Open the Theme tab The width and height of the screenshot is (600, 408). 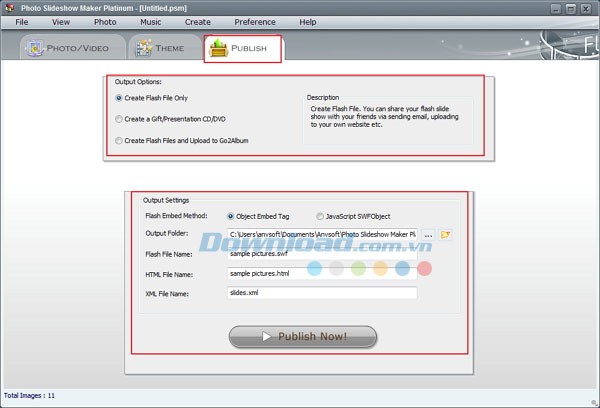161,47
